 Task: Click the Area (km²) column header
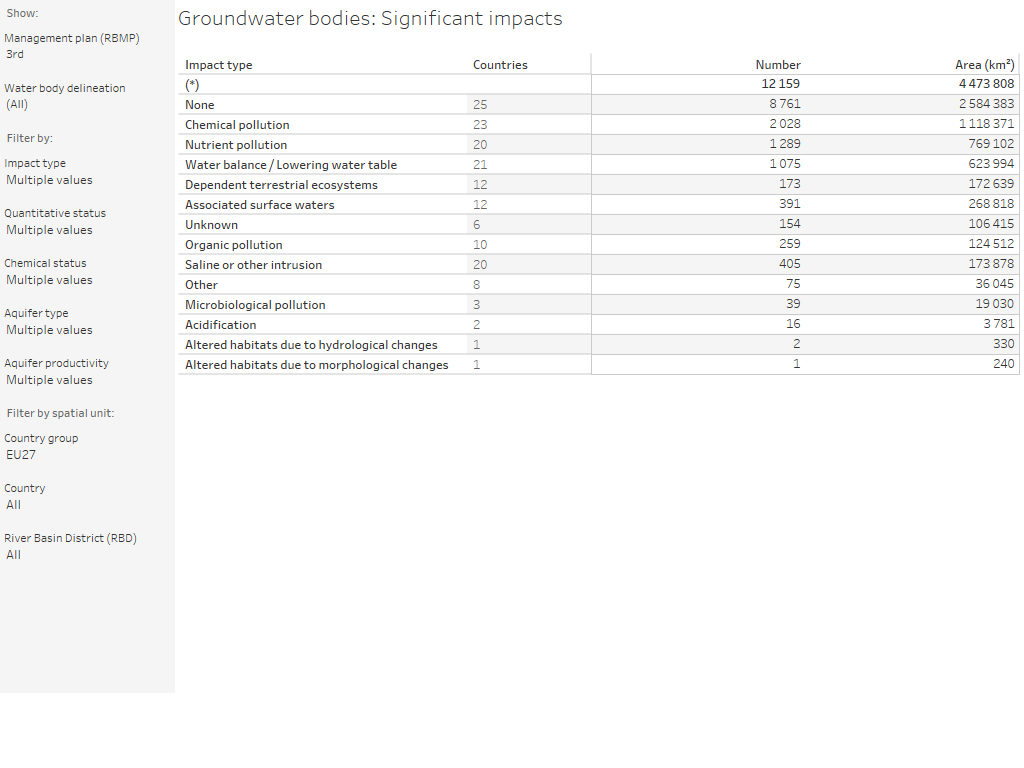pos(985,65)
